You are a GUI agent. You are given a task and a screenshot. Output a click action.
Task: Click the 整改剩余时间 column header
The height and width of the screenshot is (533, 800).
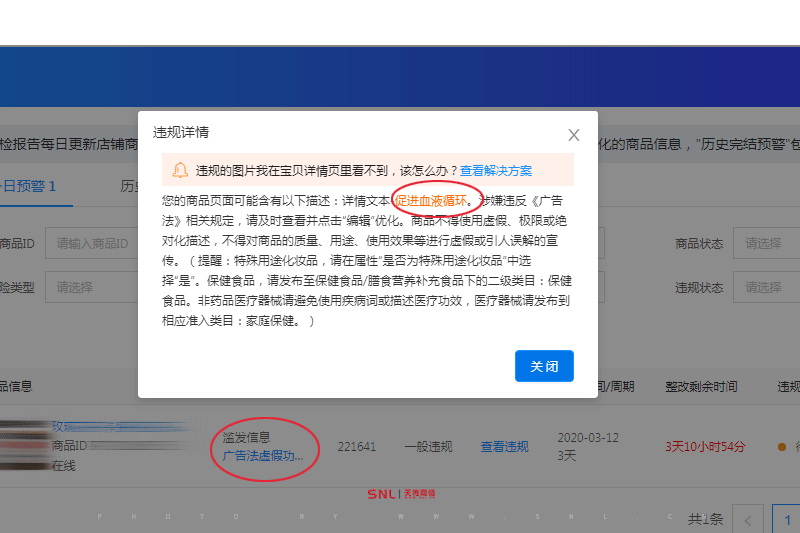(x=701, y=386)
